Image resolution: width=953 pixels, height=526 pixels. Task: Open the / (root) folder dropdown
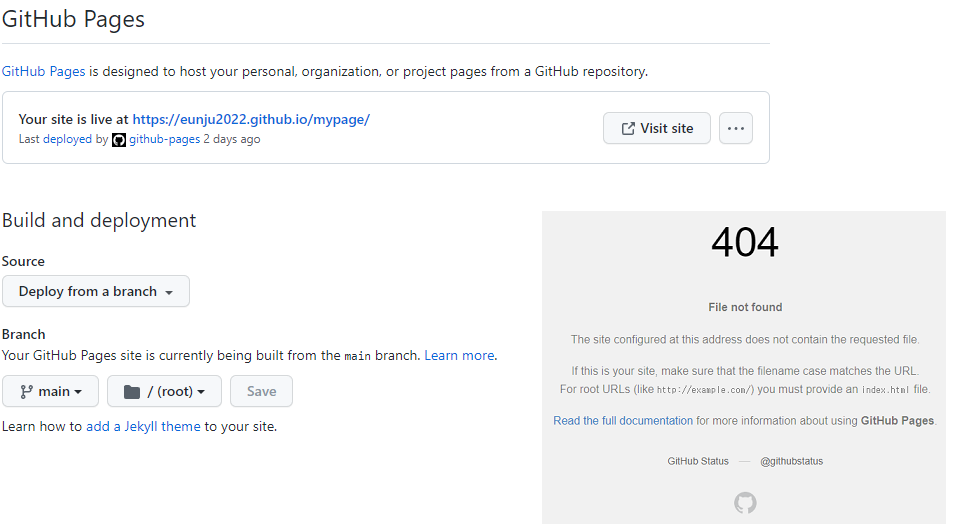click(x=164, y=391)
